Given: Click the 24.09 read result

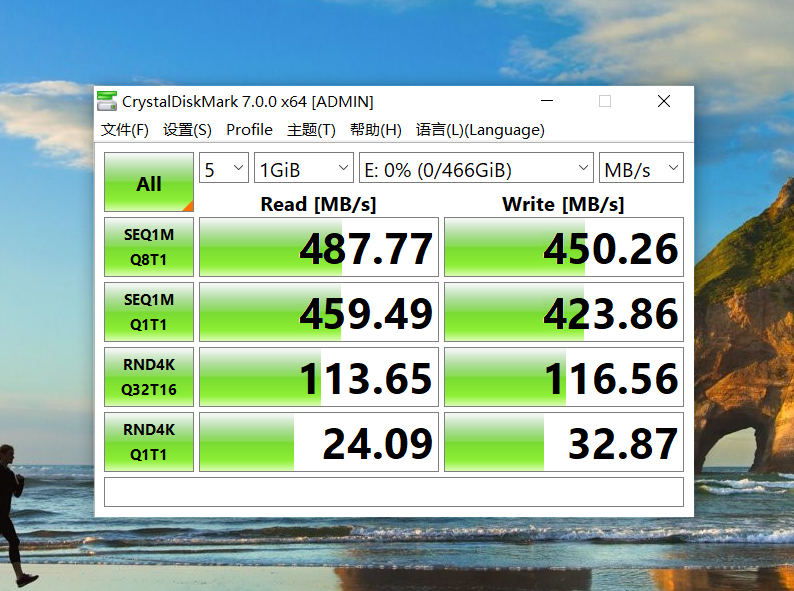Looking at the screenshot, I should click(x=319, y=442).
